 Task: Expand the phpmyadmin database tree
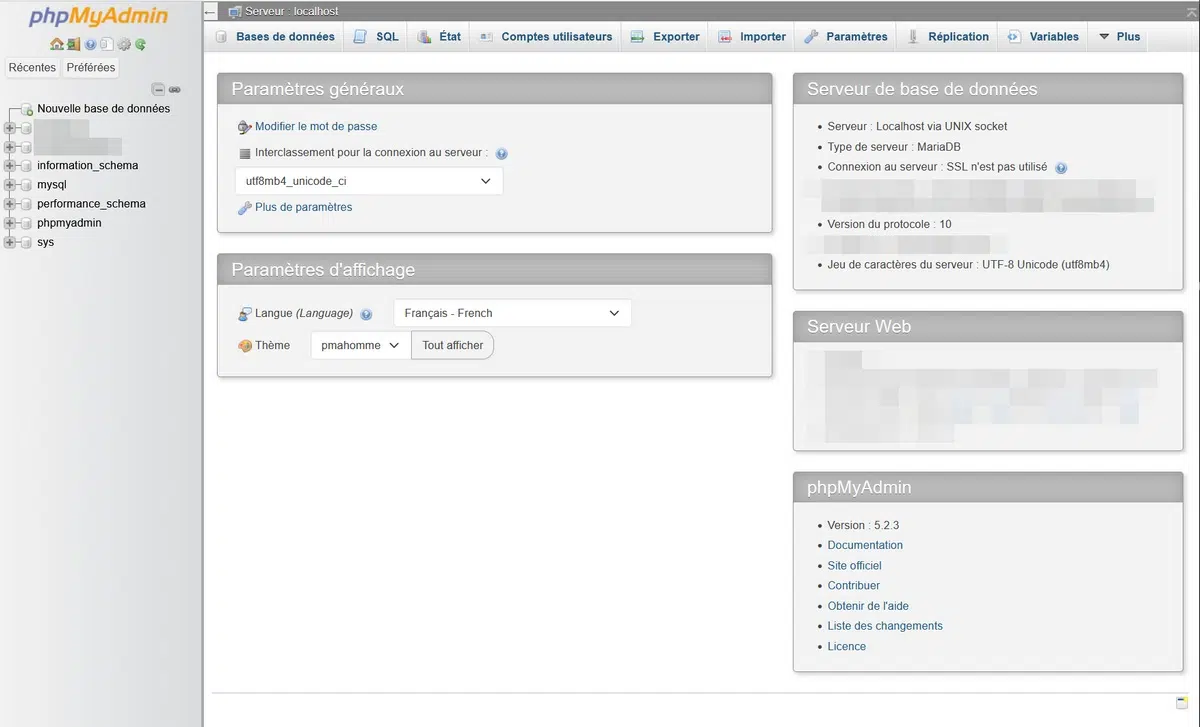coord(8,222)
